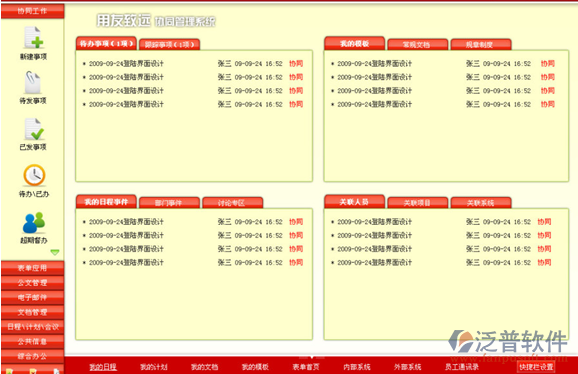578x374 pixels.
Task: Select the 已发事项 checkmark document icon
Action: [34, 129]
